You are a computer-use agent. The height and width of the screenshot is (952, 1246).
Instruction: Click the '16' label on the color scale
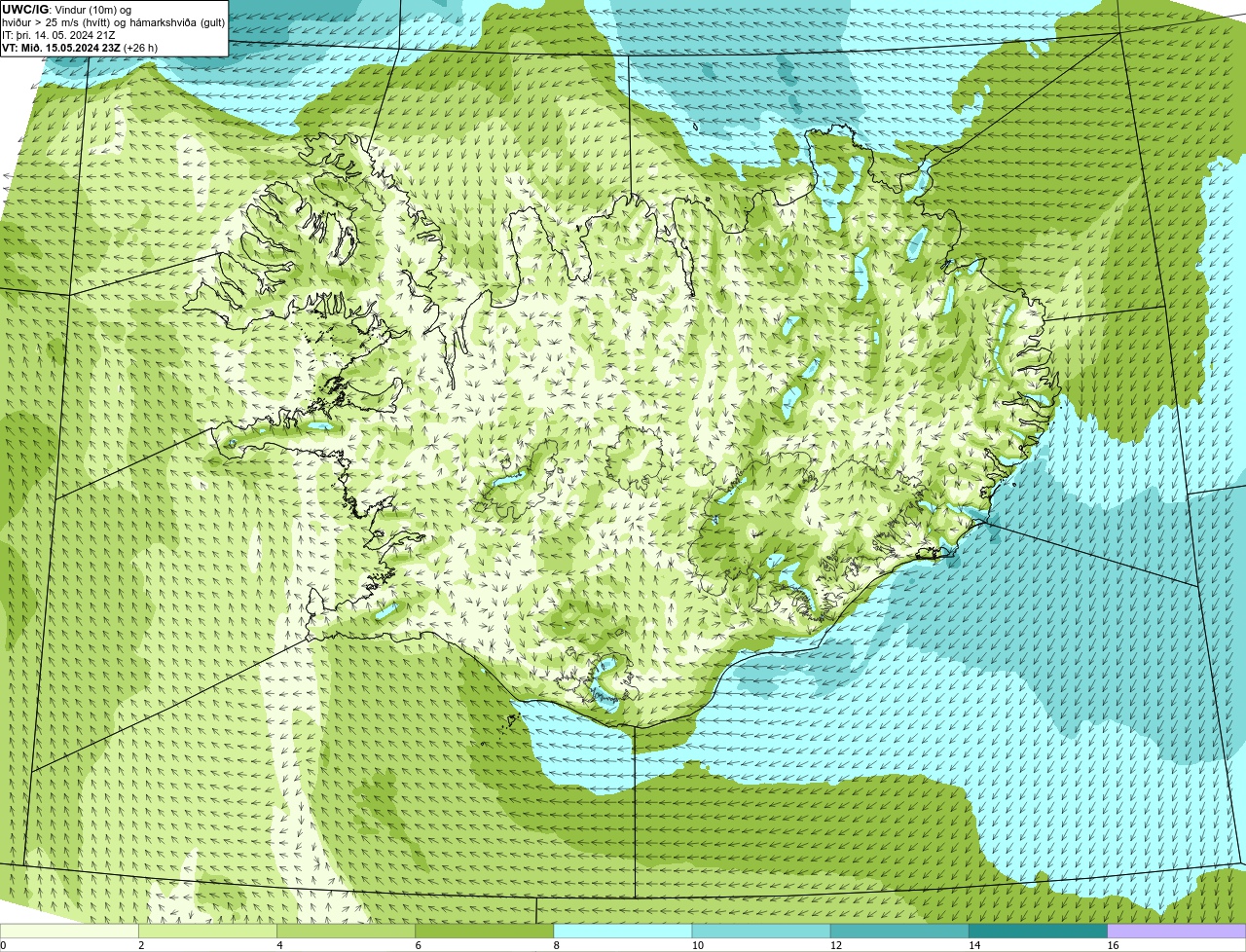click(x=1113, y=945)
